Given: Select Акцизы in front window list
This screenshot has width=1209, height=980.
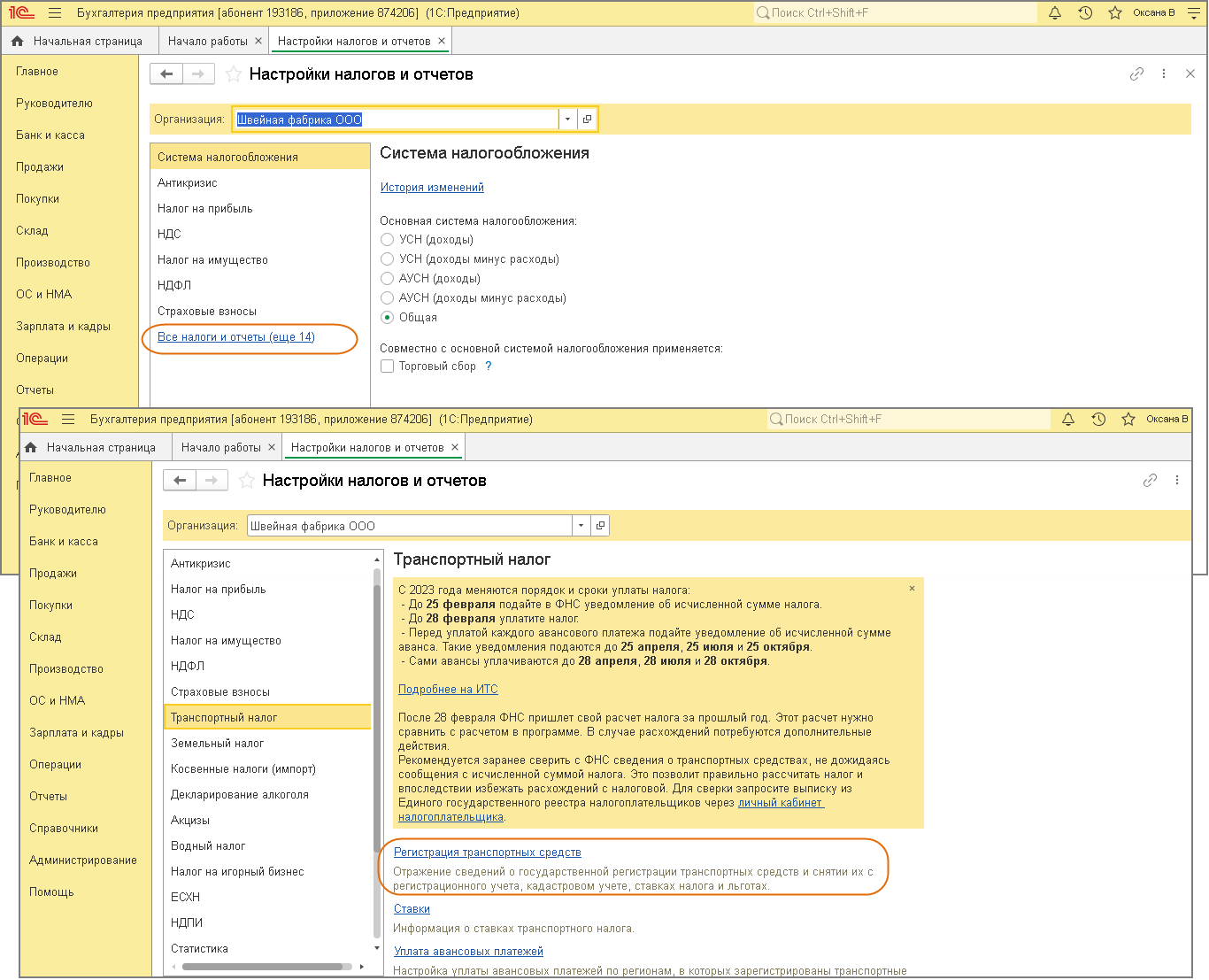Looking at the screenshot, I should click(267, 821).
